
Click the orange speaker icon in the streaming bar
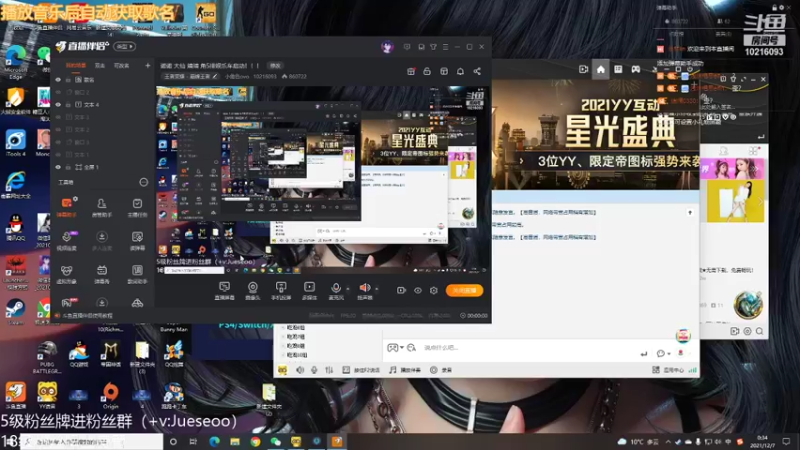(364, 288)
